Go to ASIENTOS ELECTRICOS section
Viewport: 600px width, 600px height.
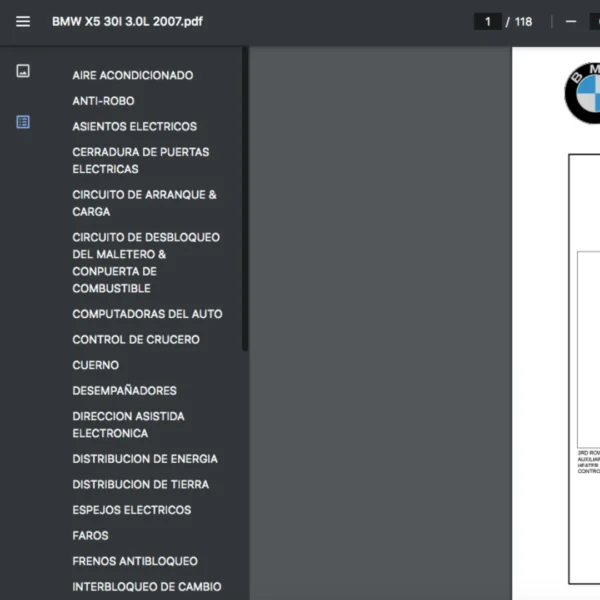[135, 127]
